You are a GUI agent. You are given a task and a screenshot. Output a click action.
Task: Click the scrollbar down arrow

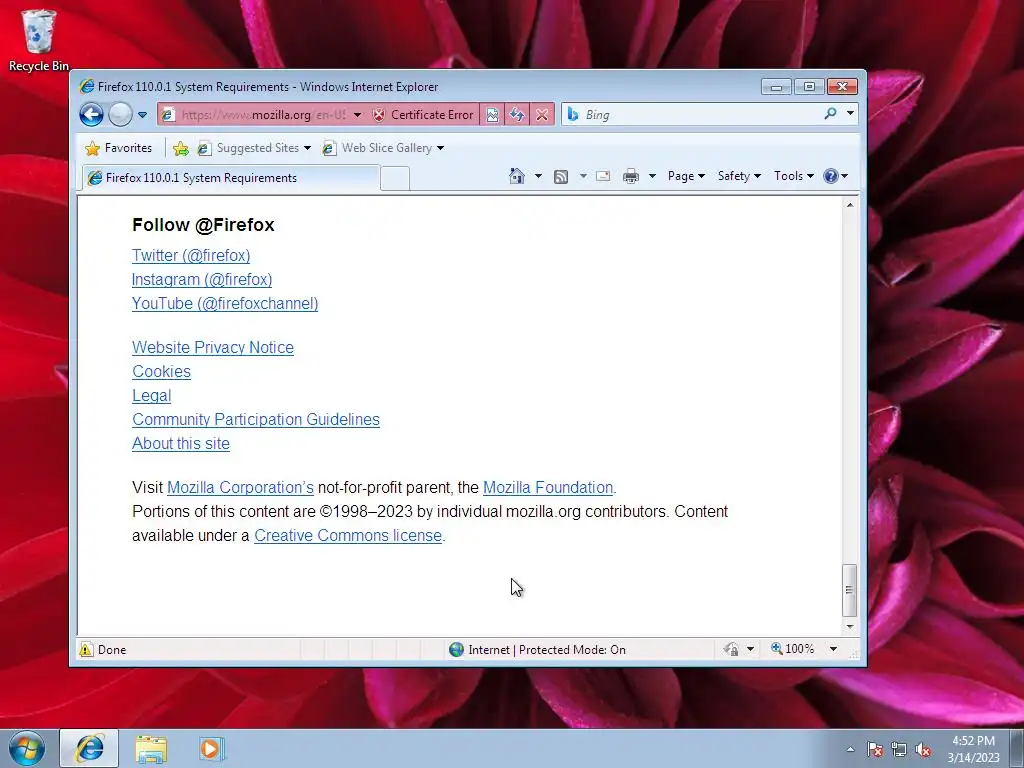coord(850,626)
